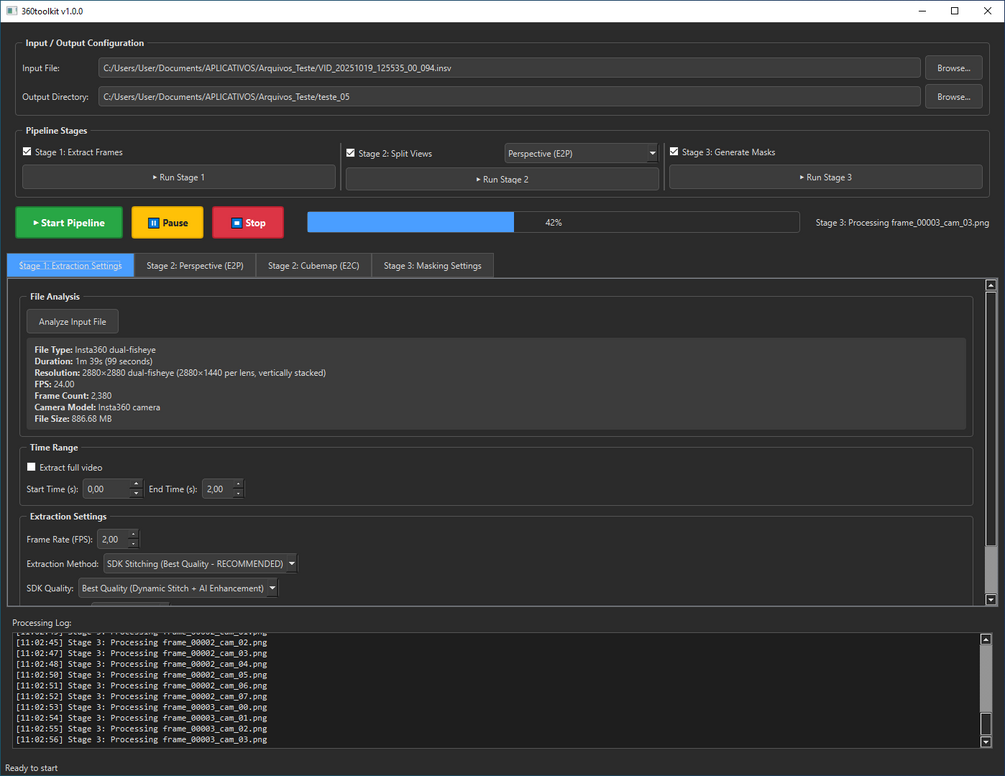Image resolution: width=1005 pixels, height=776 pixels.
Task: Click the End Time value field
Action: [217, 489]
